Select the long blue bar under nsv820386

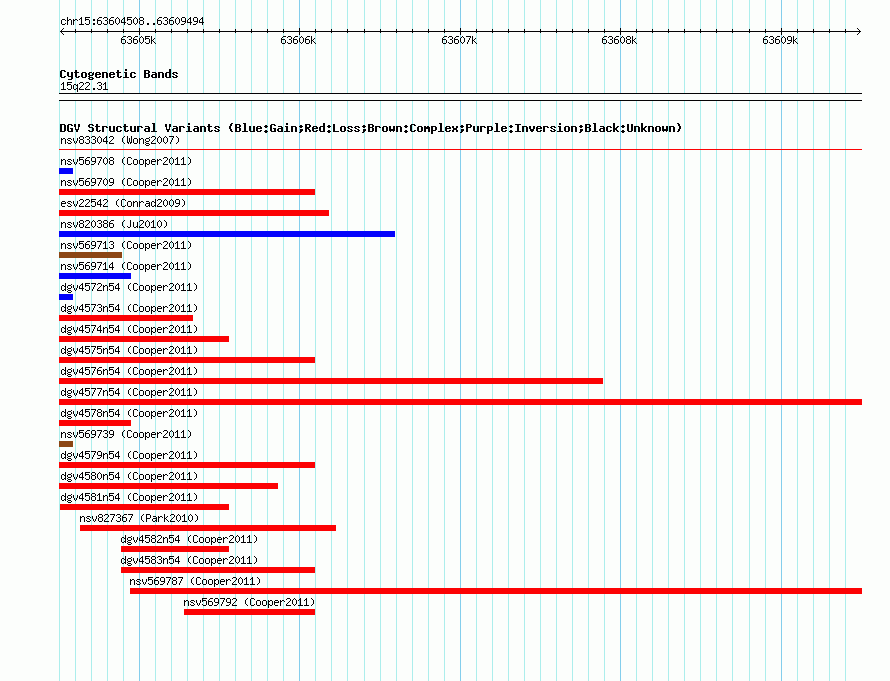point(227,234)
